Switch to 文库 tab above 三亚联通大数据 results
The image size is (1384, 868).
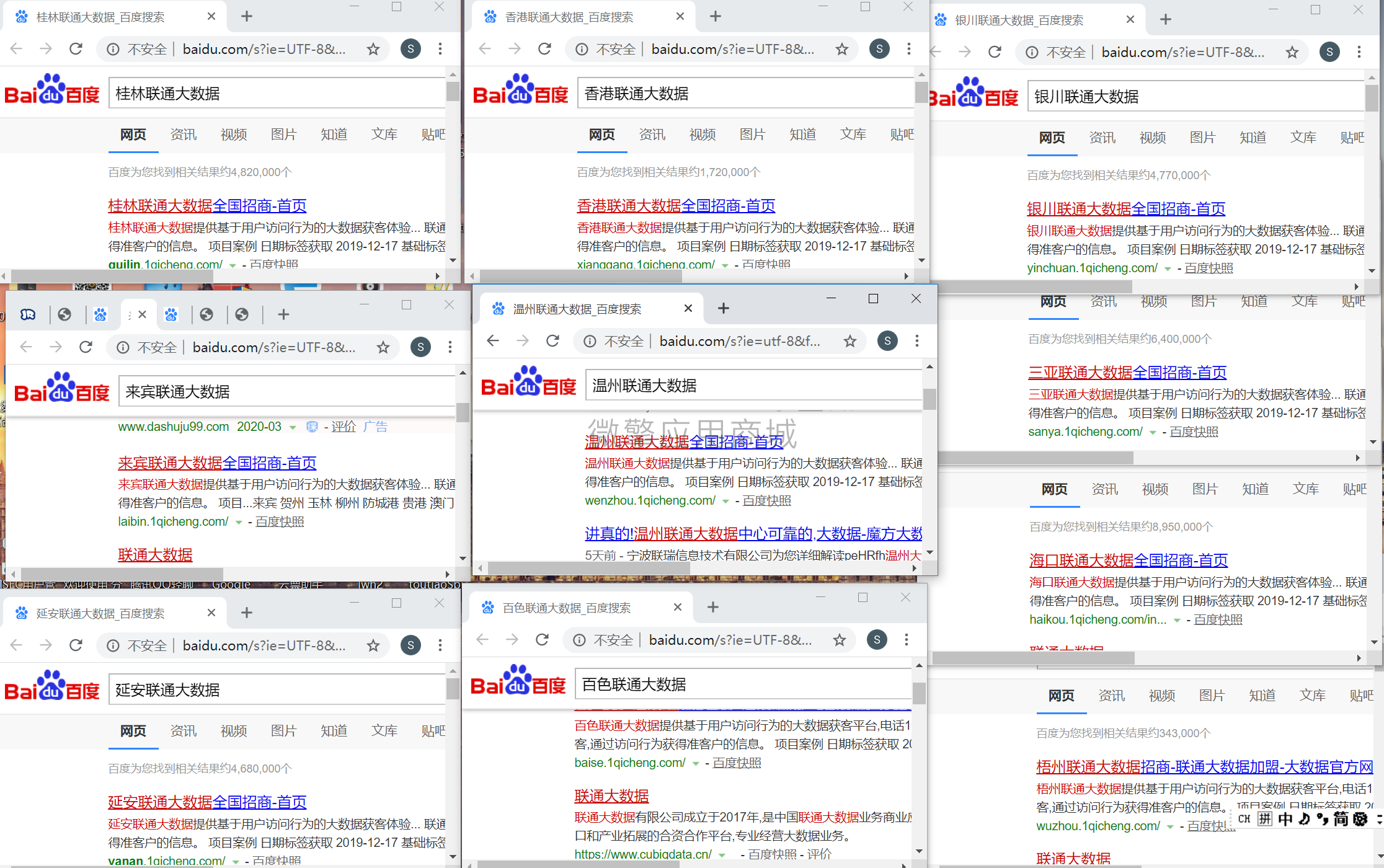(1305, 301)
